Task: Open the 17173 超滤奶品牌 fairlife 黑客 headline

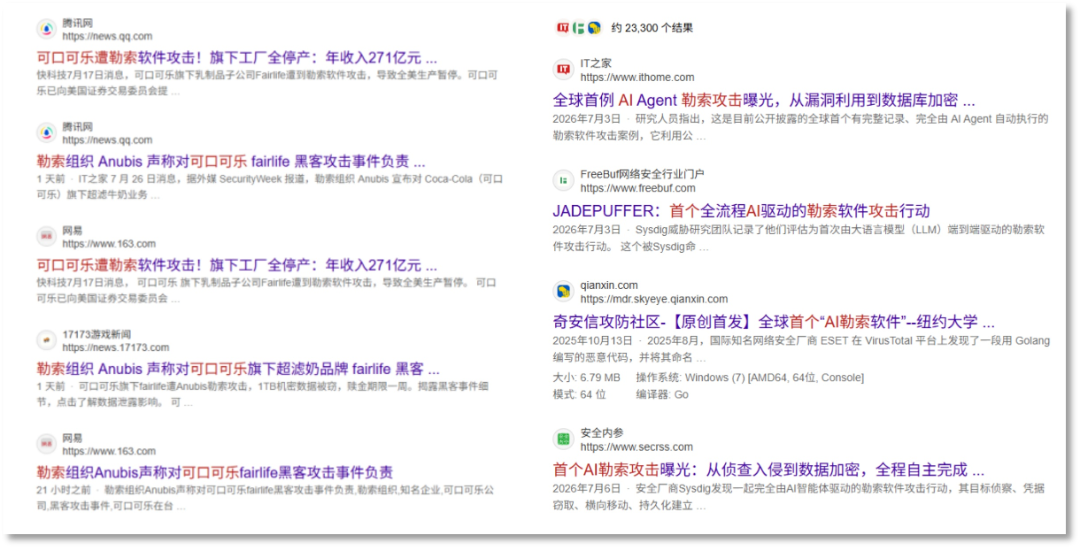Action: pos(238,368)
